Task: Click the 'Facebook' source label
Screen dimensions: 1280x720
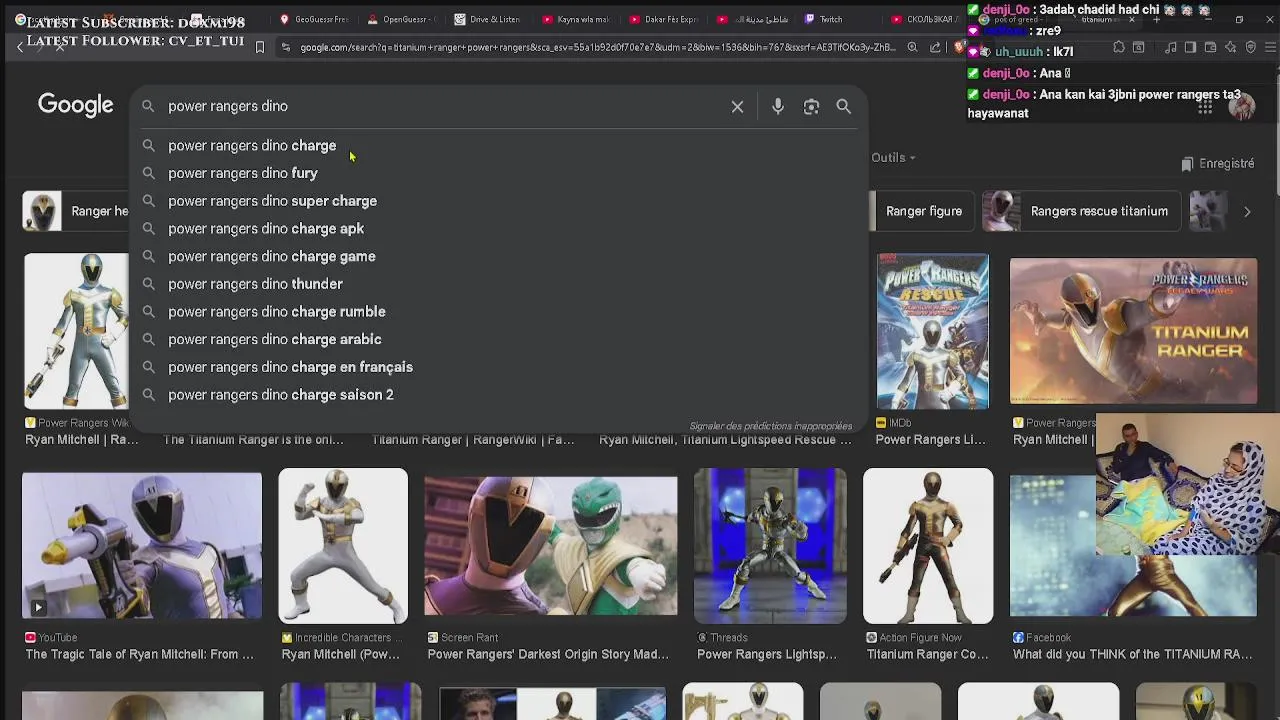Action: [x=1048, y=638]
